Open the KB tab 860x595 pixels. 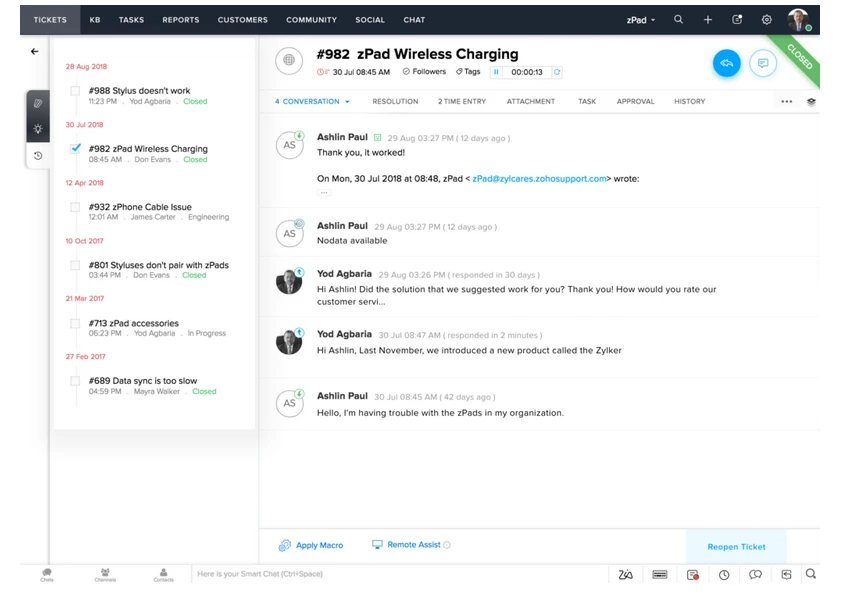(x=95, y=20)
